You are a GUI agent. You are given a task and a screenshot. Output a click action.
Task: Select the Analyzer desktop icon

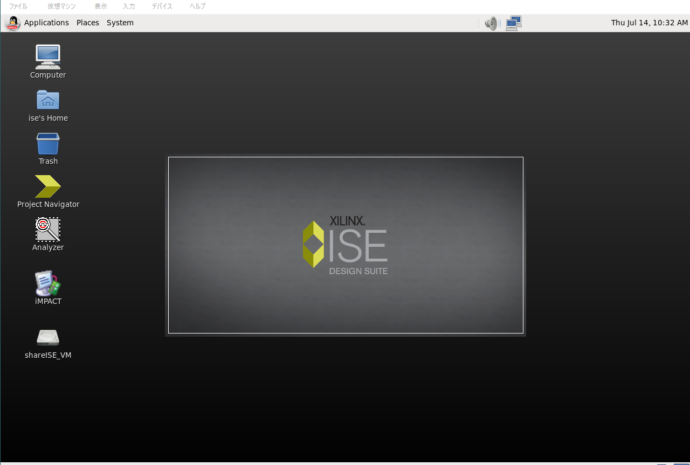click(x=47, y=230)
